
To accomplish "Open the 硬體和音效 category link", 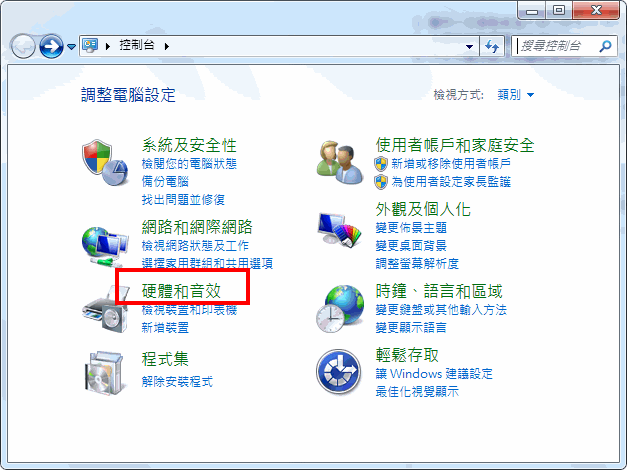I will pyautogui.click(x=181, y=291).
